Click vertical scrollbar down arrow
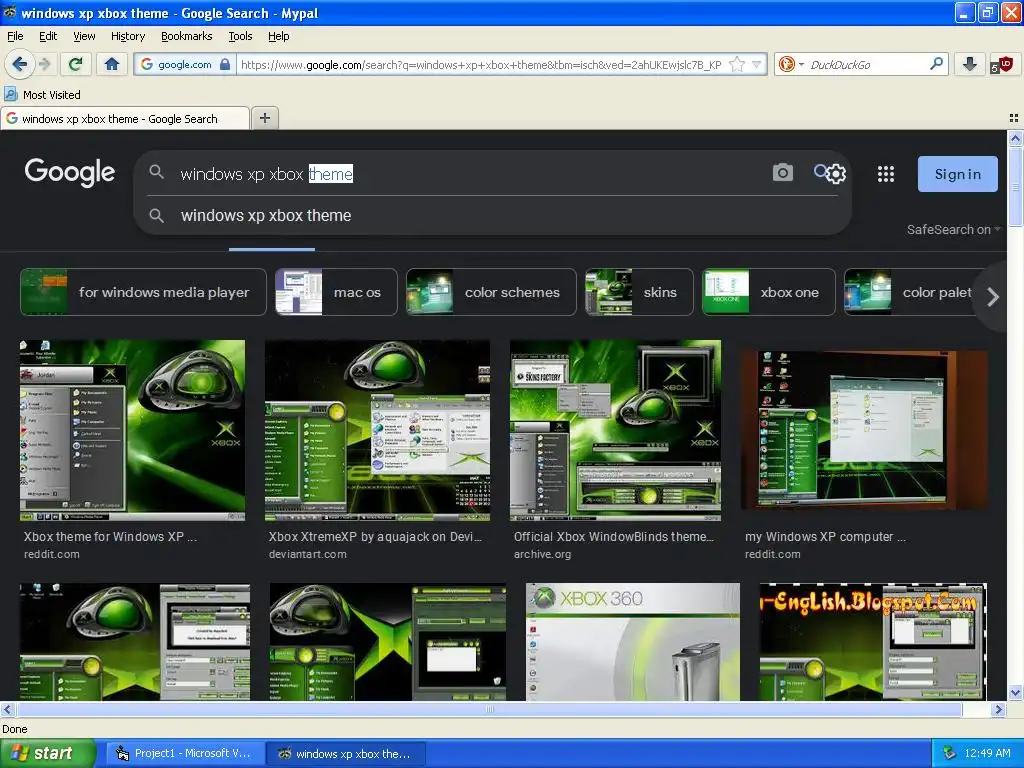1024x768 pixels. [1015, 693]
